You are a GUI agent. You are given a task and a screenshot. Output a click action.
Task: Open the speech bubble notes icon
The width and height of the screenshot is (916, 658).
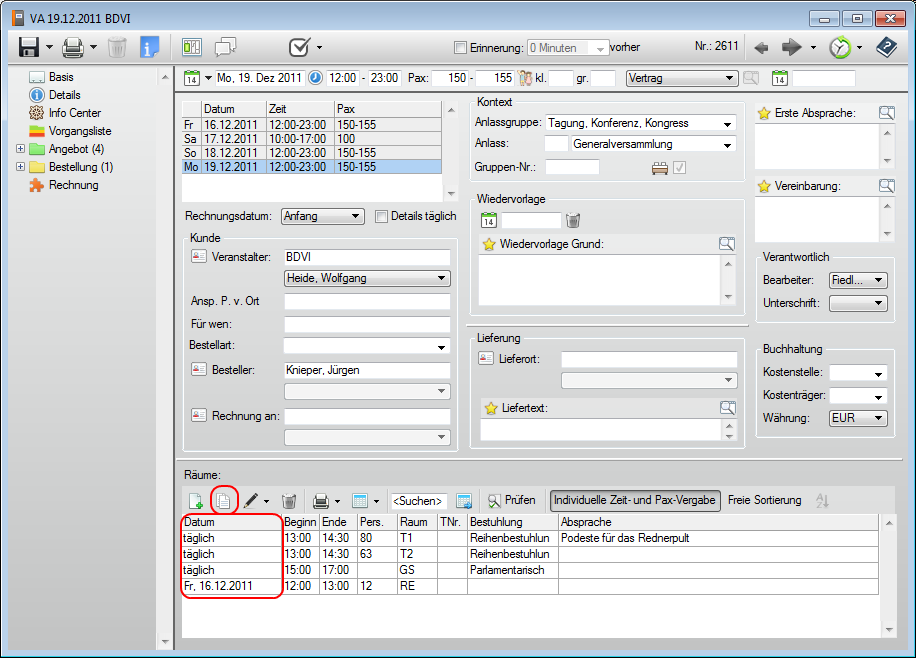225,47
